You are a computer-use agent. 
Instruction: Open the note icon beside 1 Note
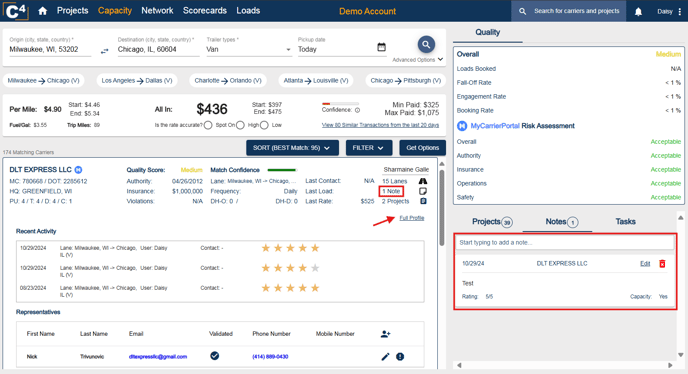pos(423,191)
